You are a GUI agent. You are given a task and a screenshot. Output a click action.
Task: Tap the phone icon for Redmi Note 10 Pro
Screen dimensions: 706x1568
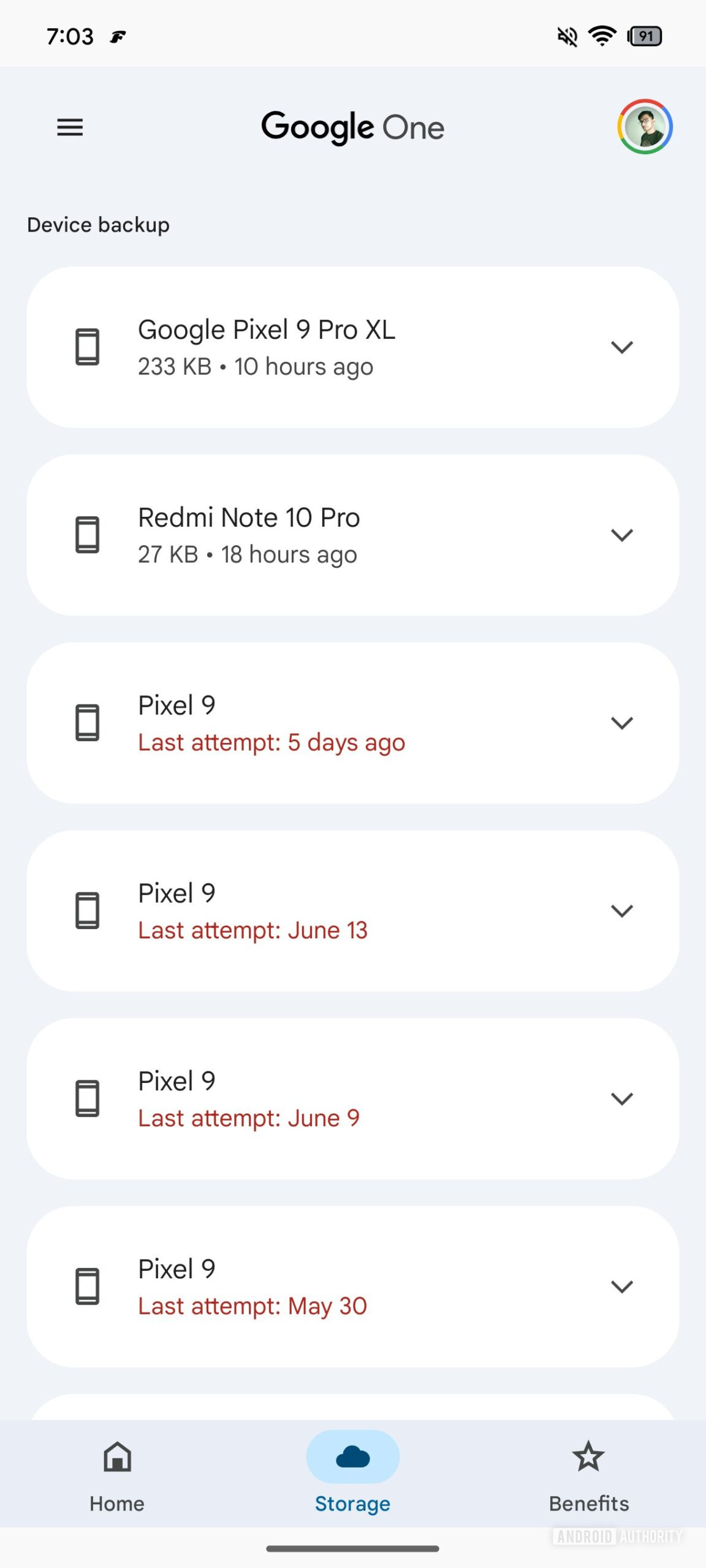click(87, 535)
